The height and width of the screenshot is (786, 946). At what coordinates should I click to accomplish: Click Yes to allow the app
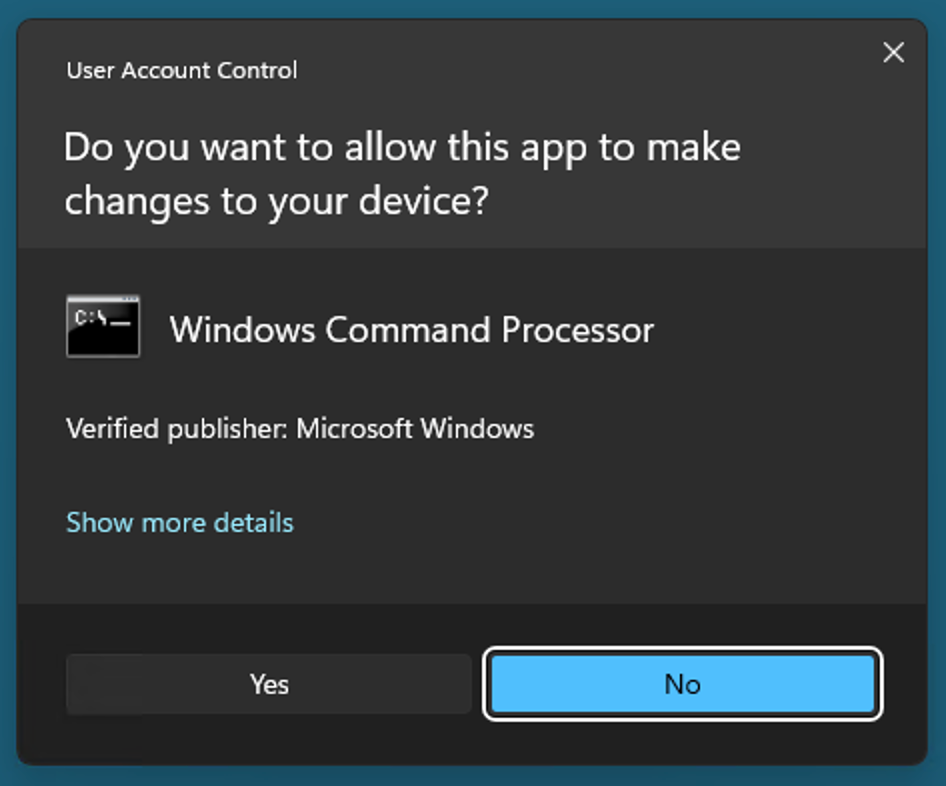click(269, 684)
